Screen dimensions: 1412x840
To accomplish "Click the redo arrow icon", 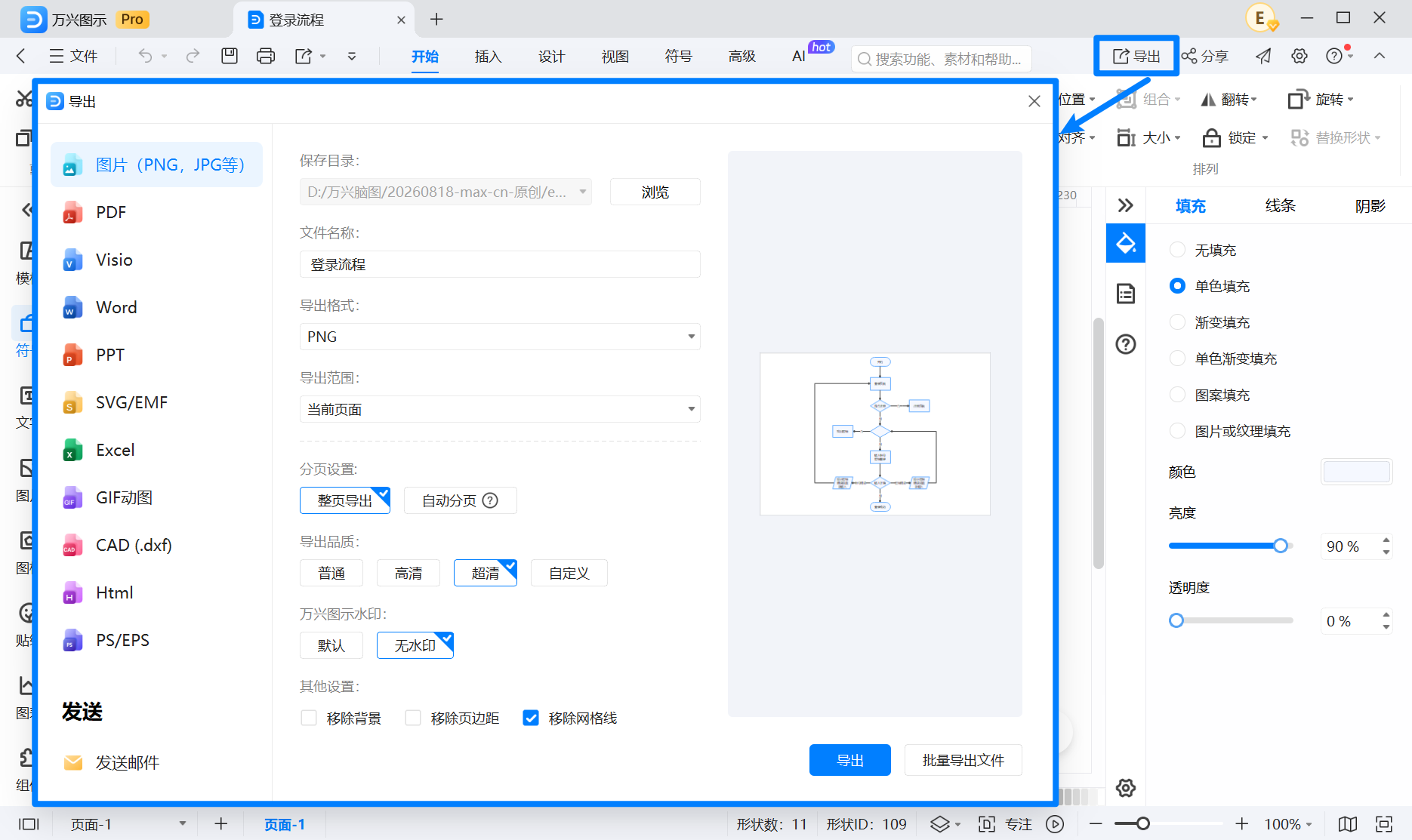I will [x=193, y=56].
